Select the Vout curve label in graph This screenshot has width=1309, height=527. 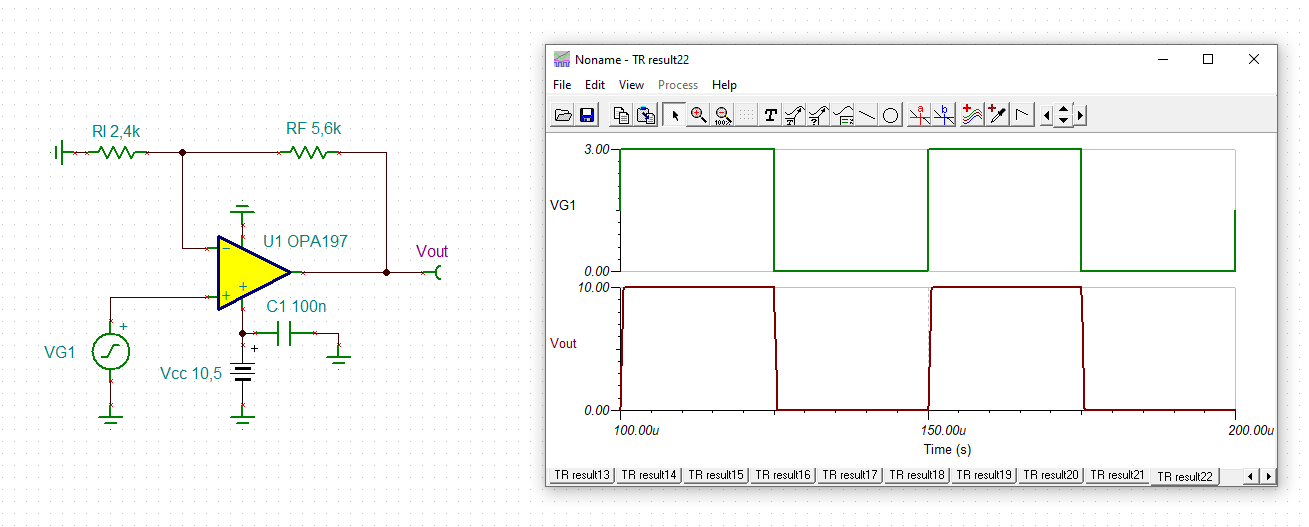click(563, 343)
